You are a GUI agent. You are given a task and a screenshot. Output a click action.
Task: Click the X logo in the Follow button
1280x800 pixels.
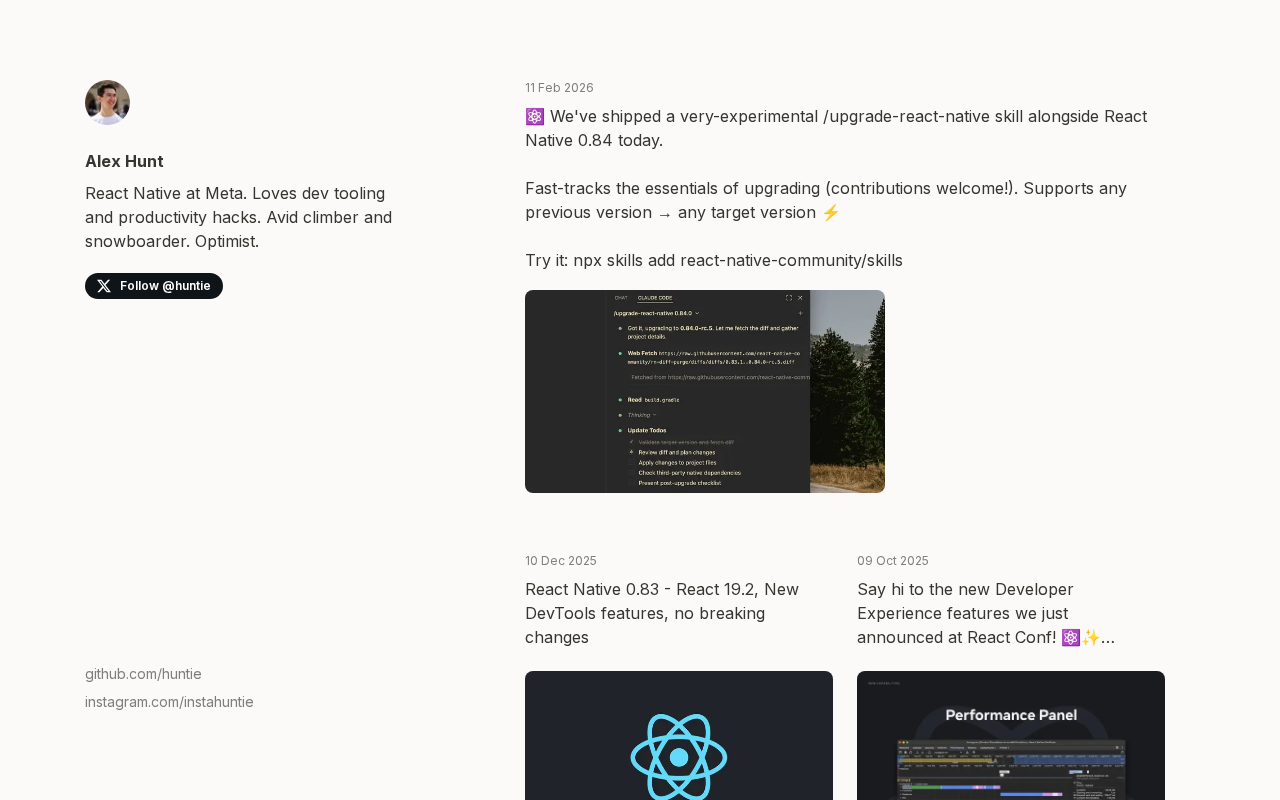click(104, 286)
